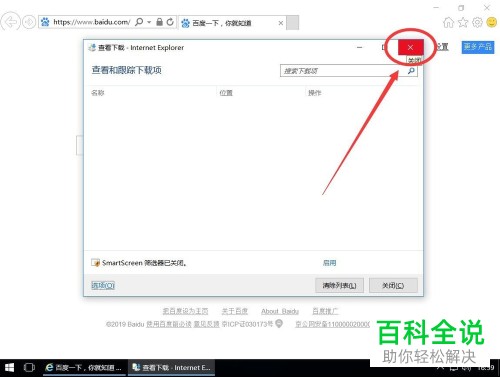Click the English About Baidu footer link
Screen dimensions: 500x377
point(280,311)
